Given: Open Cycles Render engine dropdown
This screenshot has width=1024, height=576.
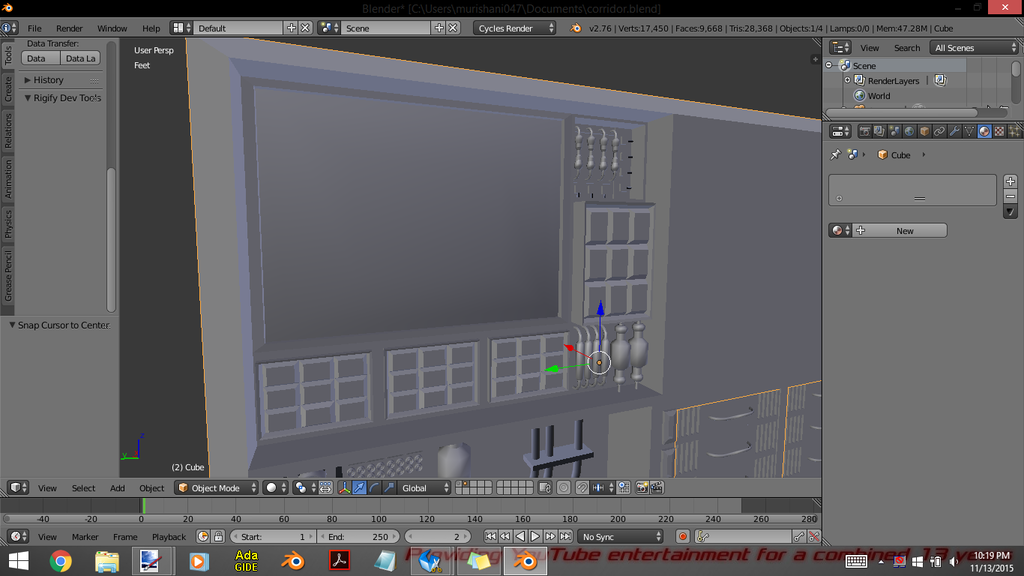Looking at the screenshot, I should [515, 28].
